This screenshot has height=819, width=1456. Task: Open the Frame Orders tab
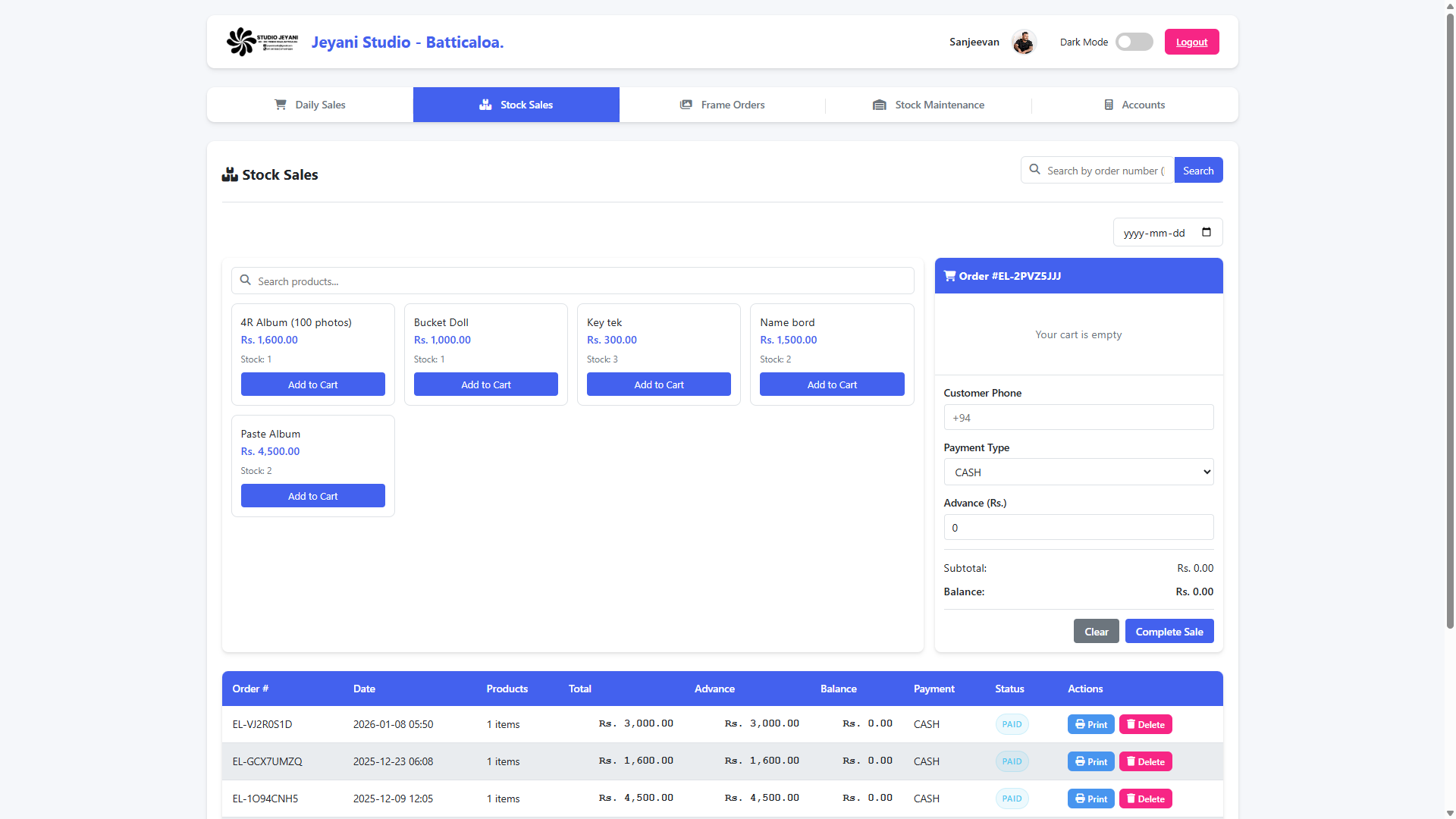tap(722, 105)
